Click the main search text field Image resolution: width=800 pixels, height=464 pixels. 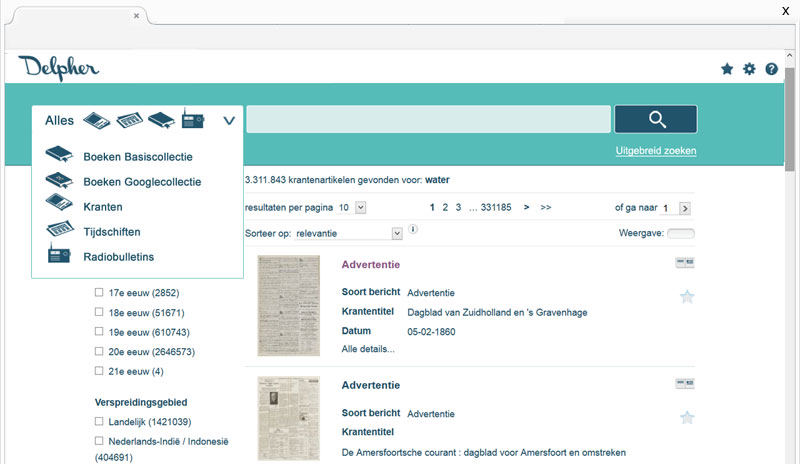[429, 119]
